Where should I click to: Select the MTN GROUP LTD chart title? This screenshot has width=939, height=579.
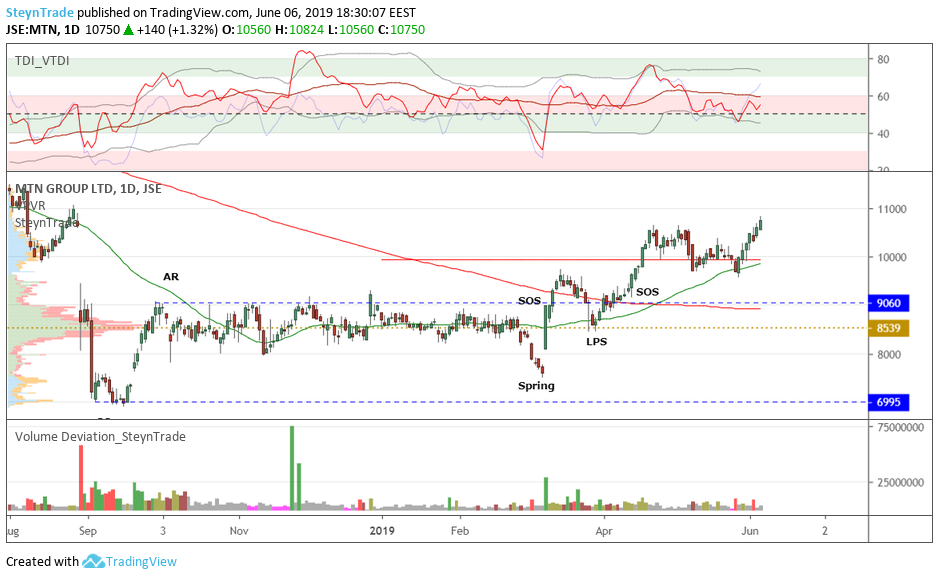(x=88, y=189)
